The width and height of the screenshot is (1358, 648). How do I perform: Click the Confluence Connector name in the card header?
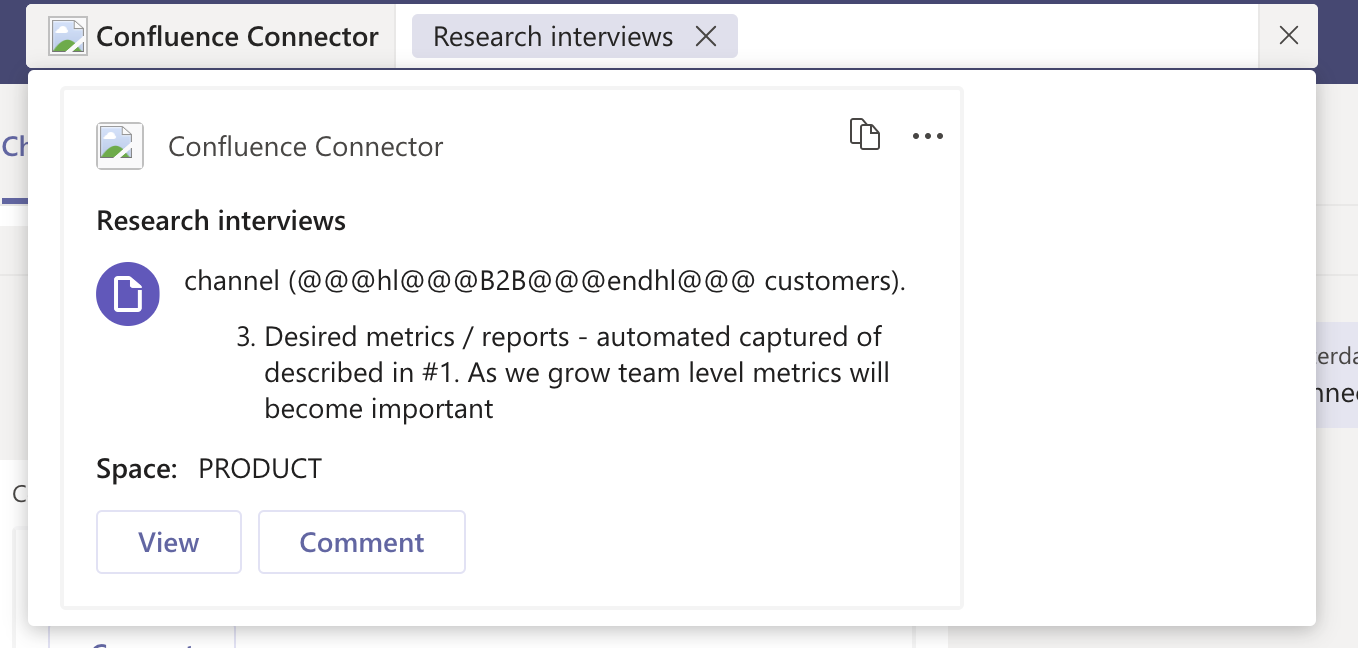click(x=305, y=146)
